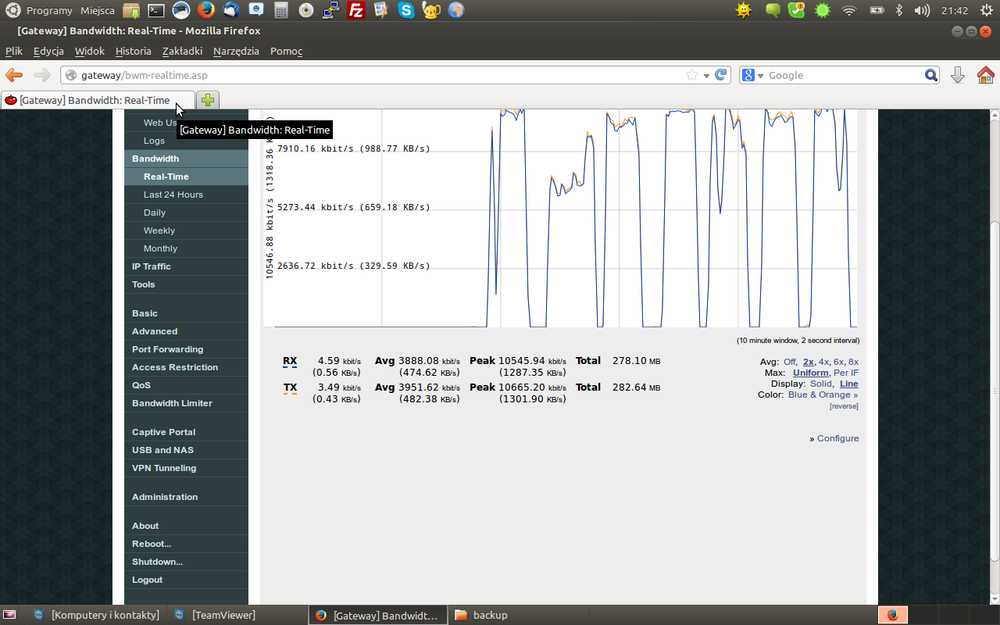Viewport: 1000px width, 625px height.
Task: Set averaging to 4x
Action: pos(823,362)
